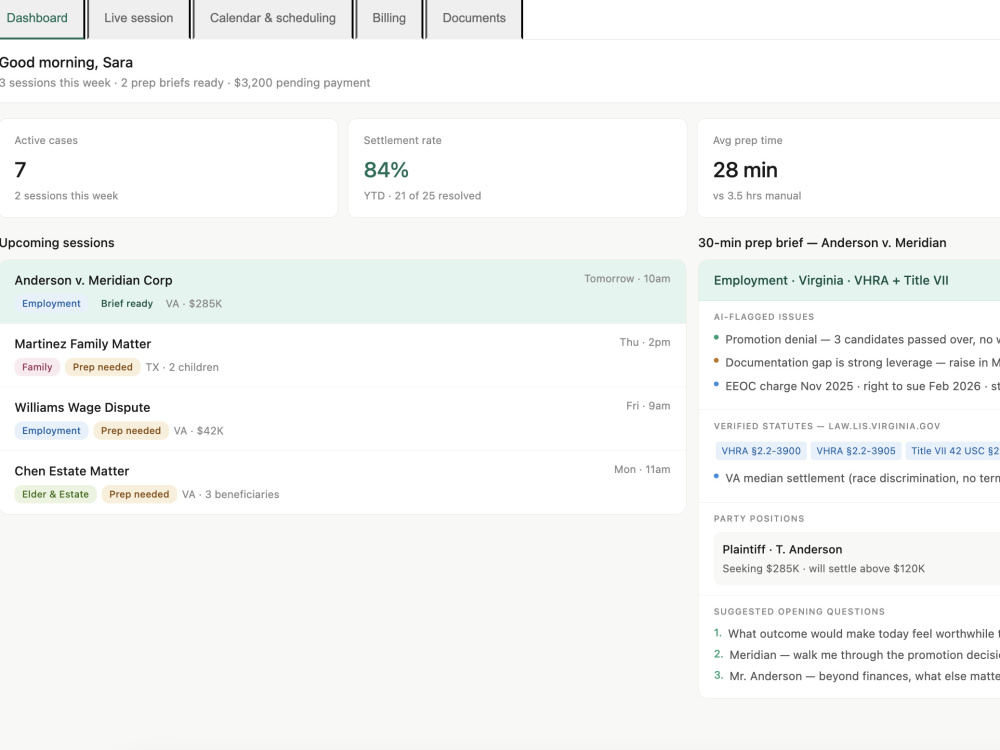Click the Good morning, Sara greeting
The height and width of the screenshot is (750, 1000).
tap(66, 62)
